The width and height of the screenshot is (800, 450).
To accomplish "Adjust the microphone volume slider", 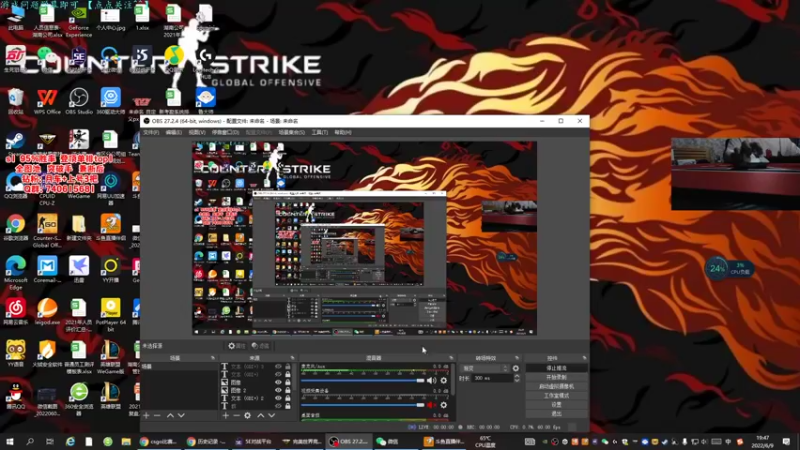I will tap(363, 380).
